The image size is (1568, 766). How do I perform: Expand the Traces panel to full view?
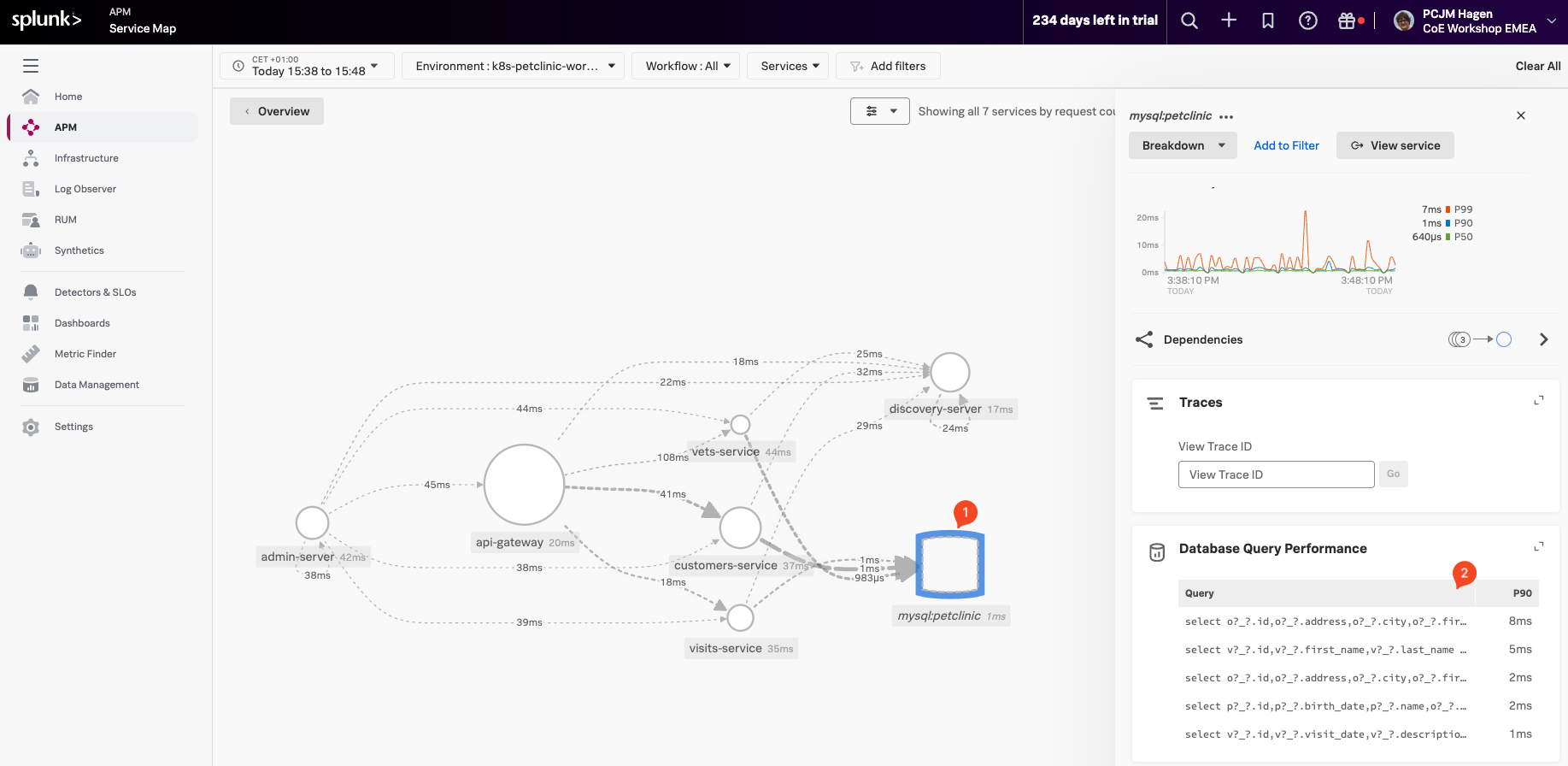[x=1538, y=401]
